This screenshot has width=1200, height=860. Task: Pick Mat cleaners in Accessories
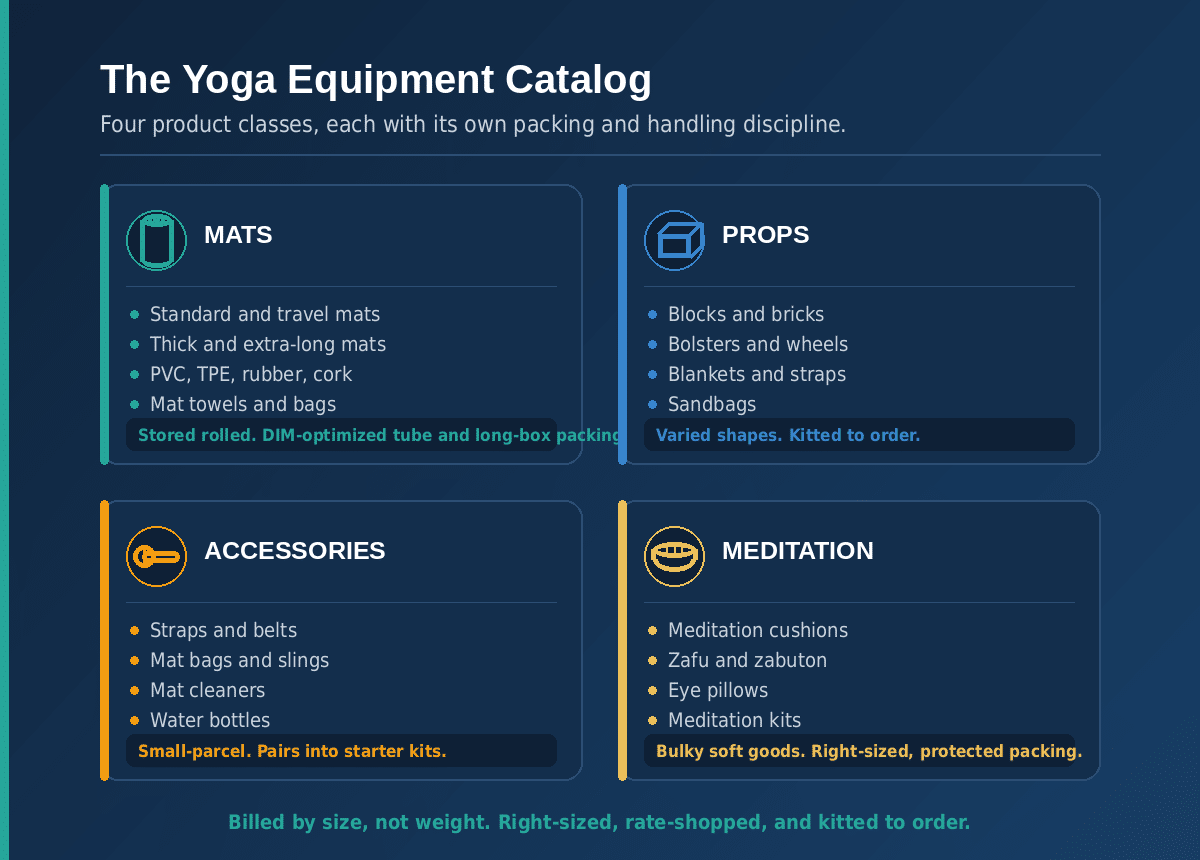pyautogui.click(x=207, y=690)
